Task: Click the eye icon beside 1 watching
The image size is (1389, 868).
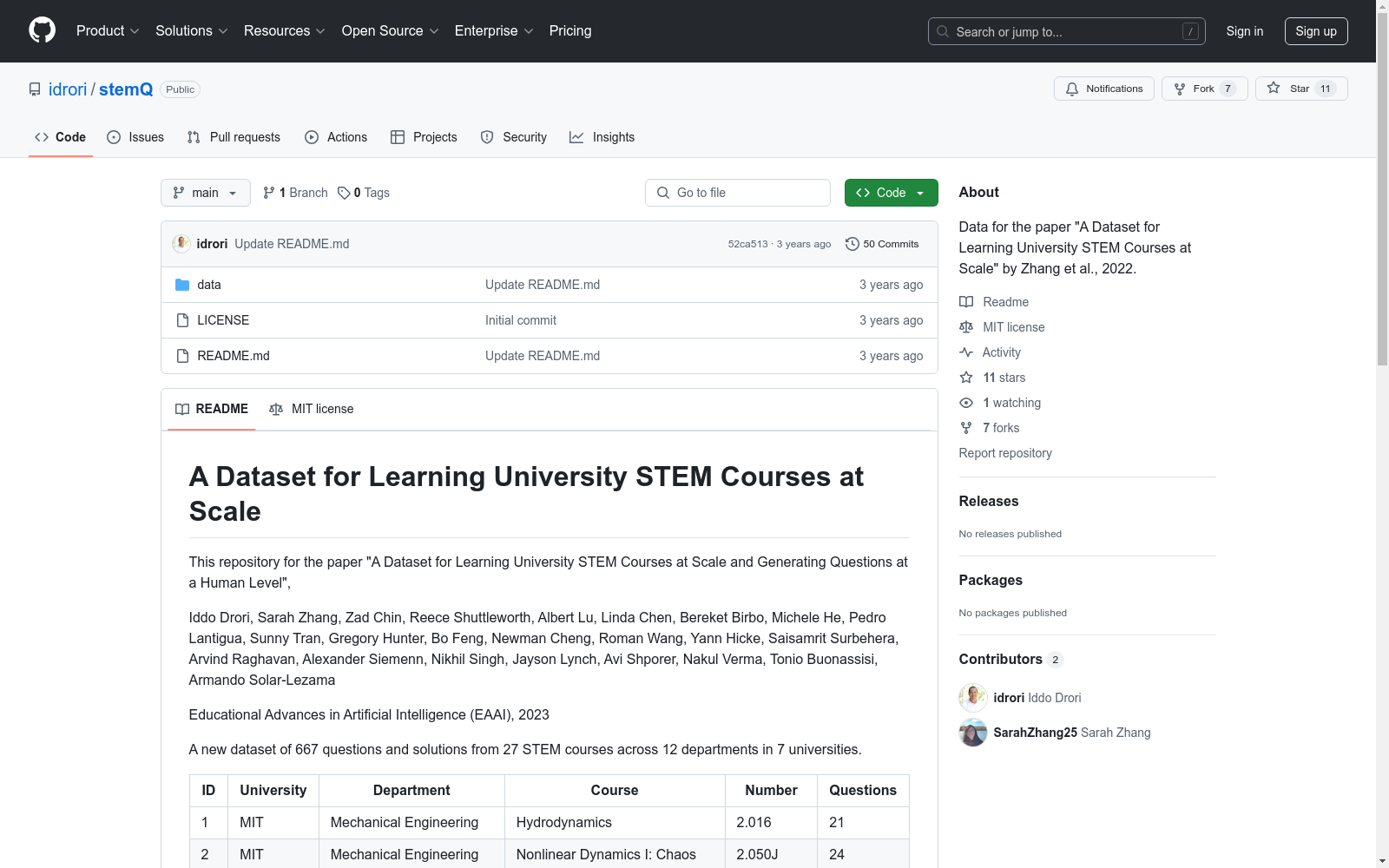Action: [x=966, y=403]
